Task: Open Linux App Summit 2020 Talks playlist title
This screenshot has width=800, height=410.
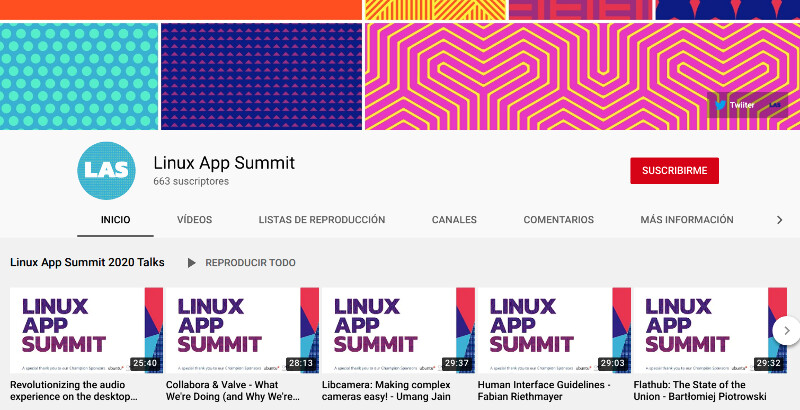Action: (x=87, y=263)
